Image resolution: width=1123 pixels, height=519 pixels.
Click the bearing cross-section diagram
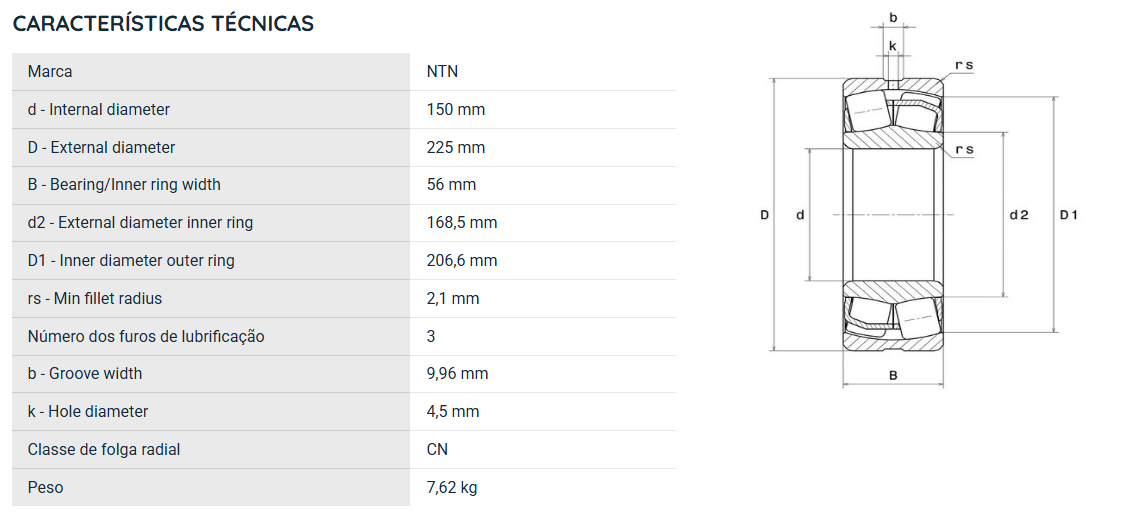pyautogui.click(x=920, y=200)
